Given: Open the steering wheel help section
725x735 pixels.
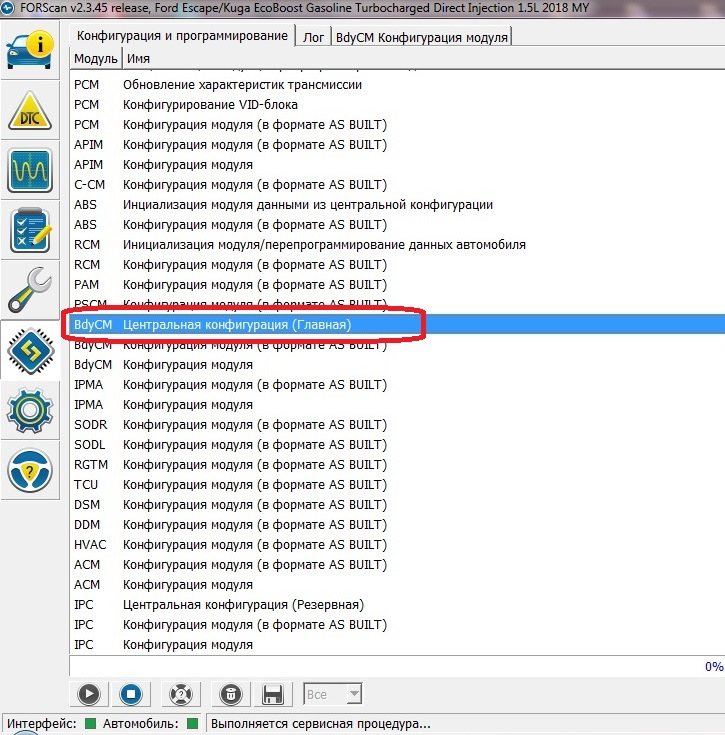Looking at the screenshot, I should coord(30,471).
